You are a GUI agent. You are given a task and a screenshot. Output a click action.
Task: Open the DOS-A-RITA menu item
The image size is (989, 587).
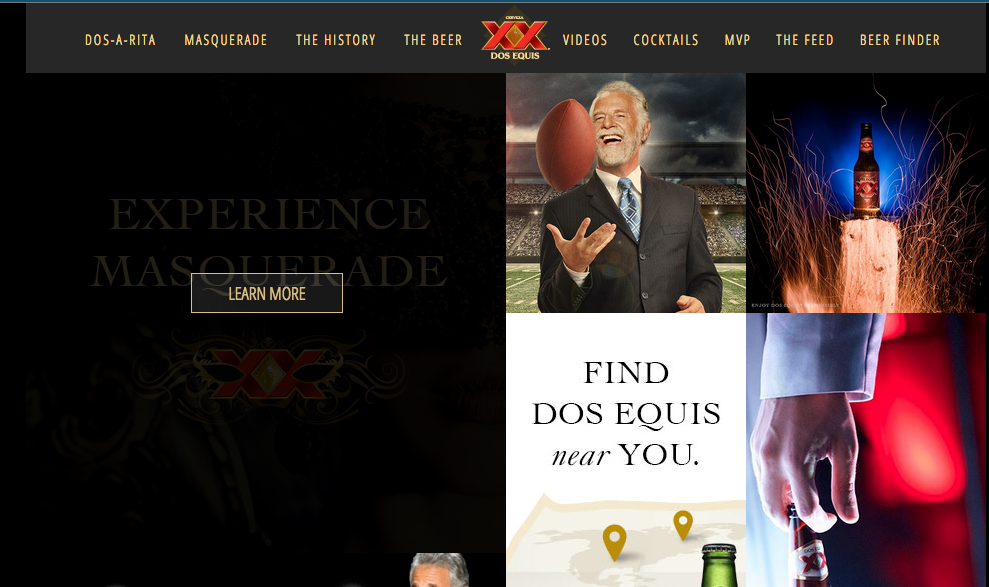pyautogui.click(x=120, y=40)
